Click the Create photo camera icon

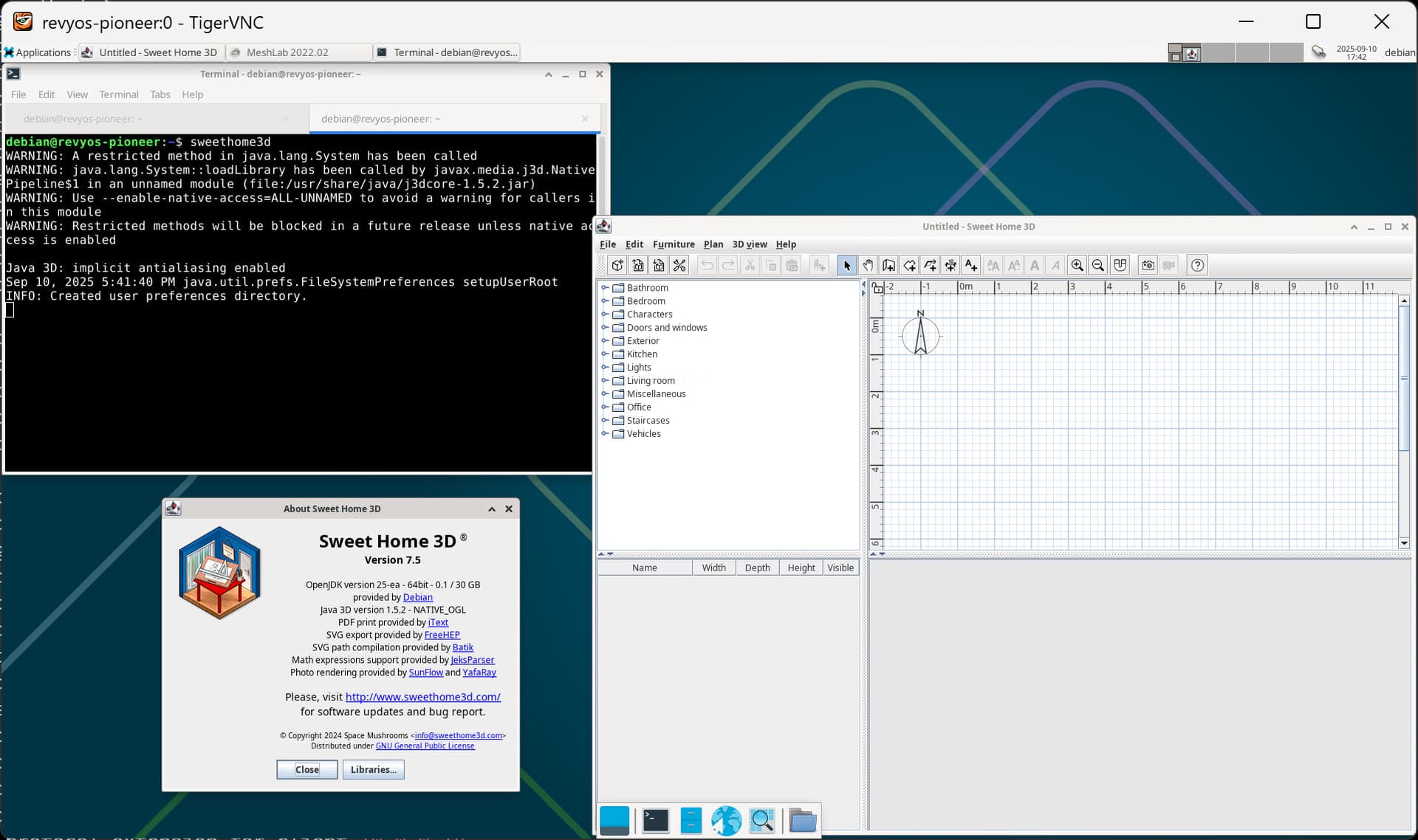(1148, 266)
